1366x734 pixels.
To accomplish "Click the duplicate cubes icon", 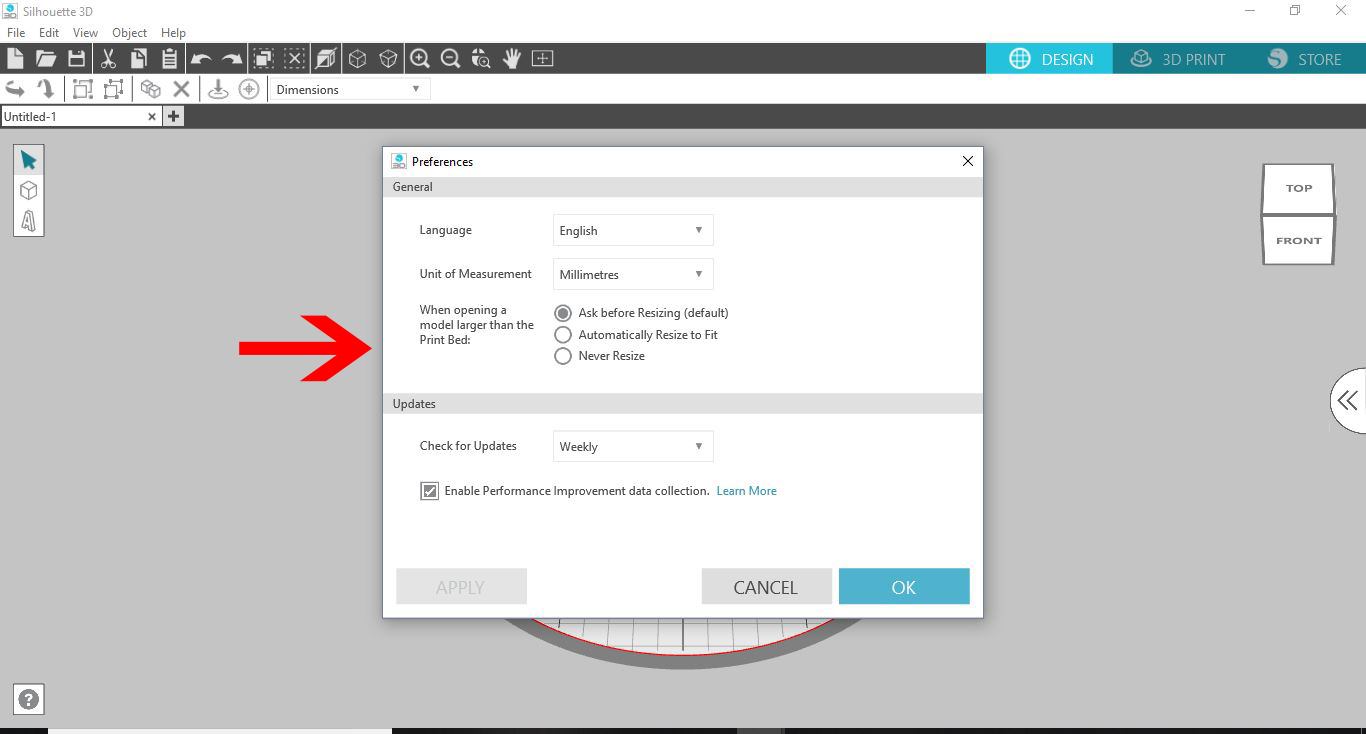I will pos(151,88).
